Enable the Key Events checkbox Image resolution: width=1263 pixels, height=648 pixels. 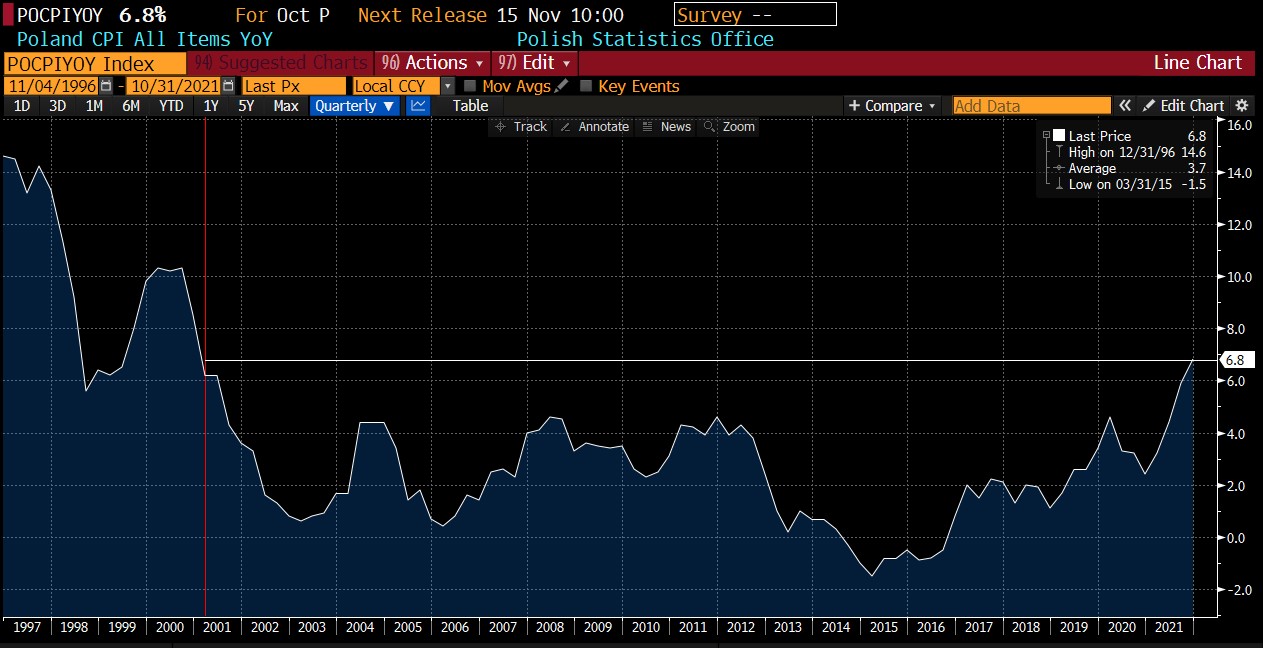[586, 86]
